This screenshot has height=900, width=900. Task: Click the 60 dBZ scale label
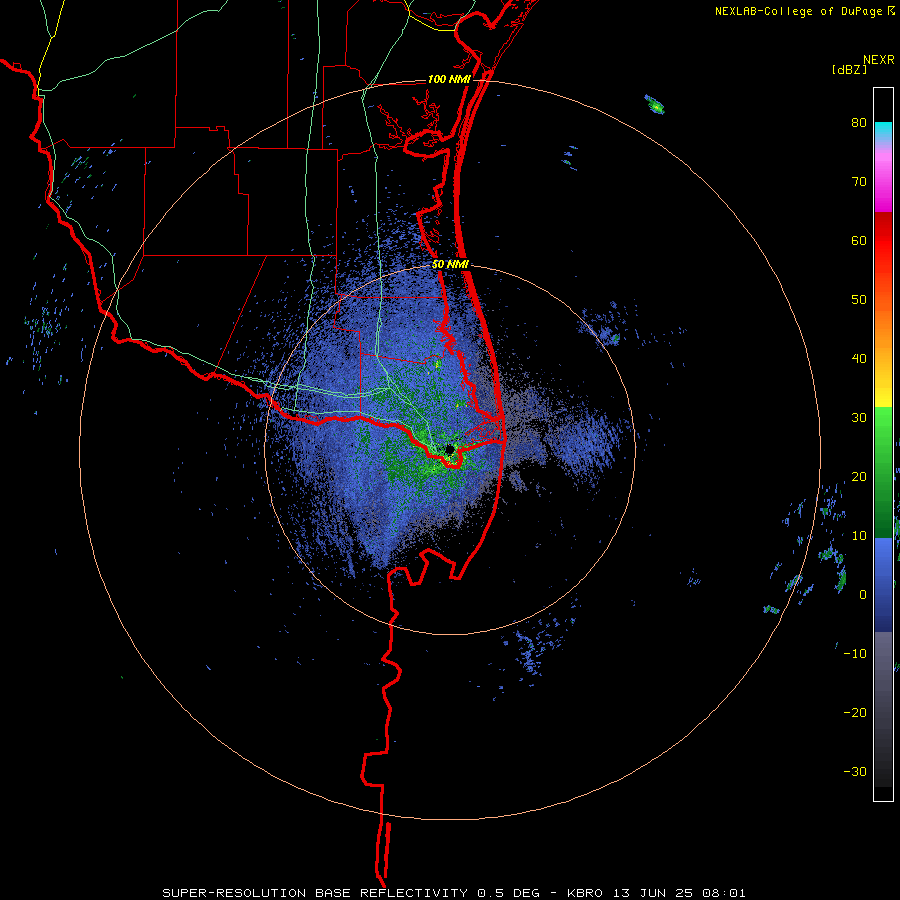pos(859,240)
